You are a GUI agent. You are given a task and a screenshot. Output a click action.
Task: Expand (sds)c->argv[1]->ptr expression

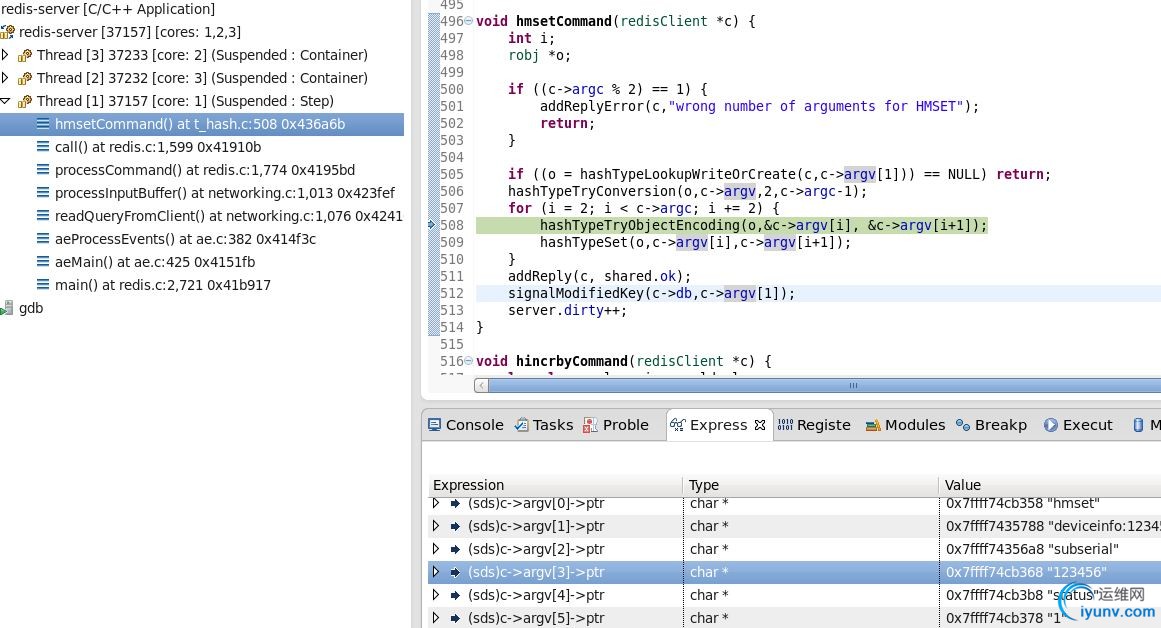coord(435,526)
